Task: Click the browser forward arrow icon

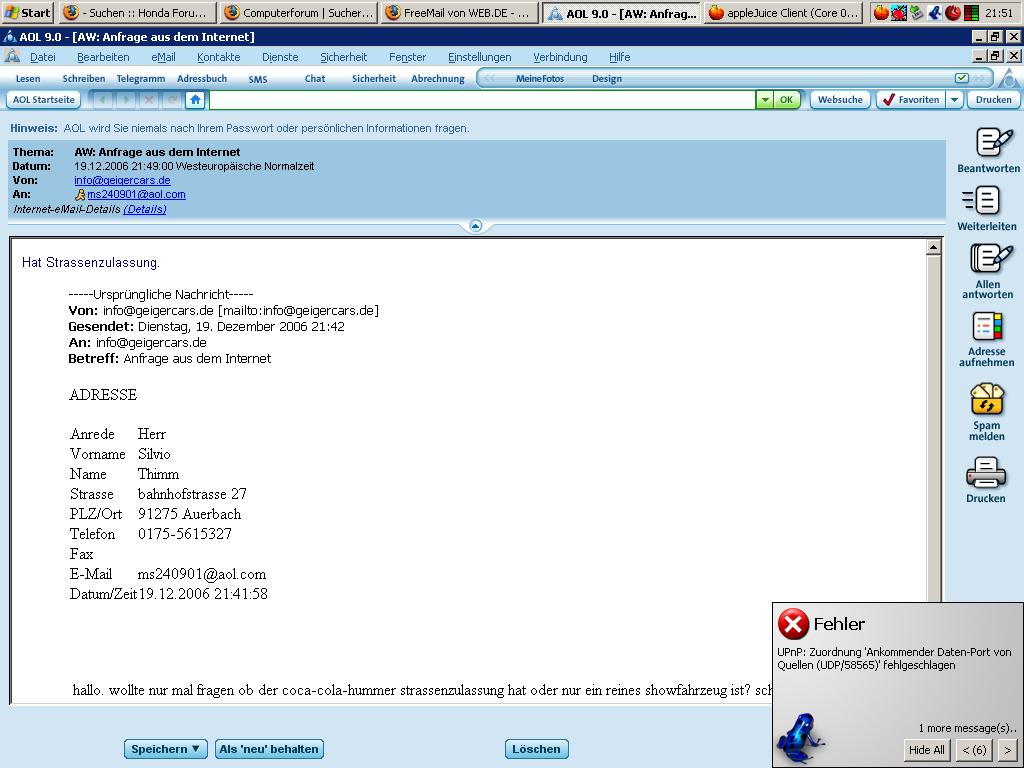Action: [x=126, y=100]
